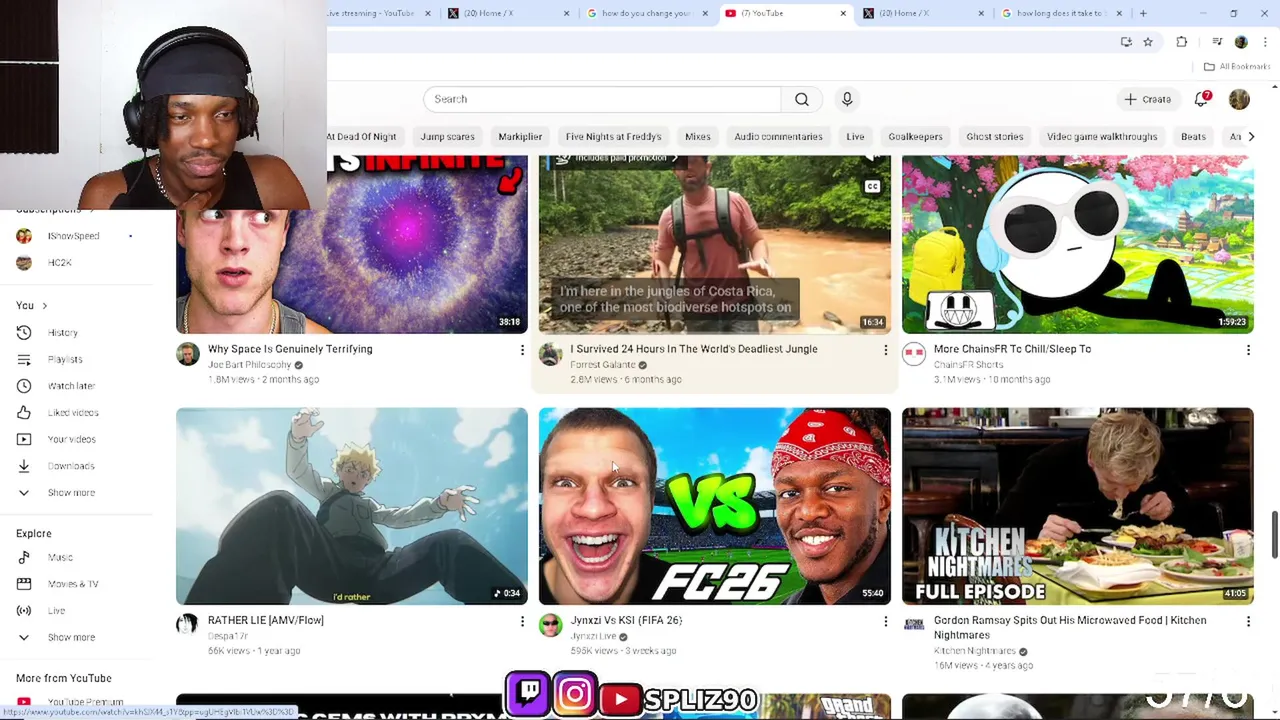The height and width of the screenshot is (720, 1280).
Task: Play the Kitchen Nightmares full episode thumbnail
Action: (x=1077, y=506)
